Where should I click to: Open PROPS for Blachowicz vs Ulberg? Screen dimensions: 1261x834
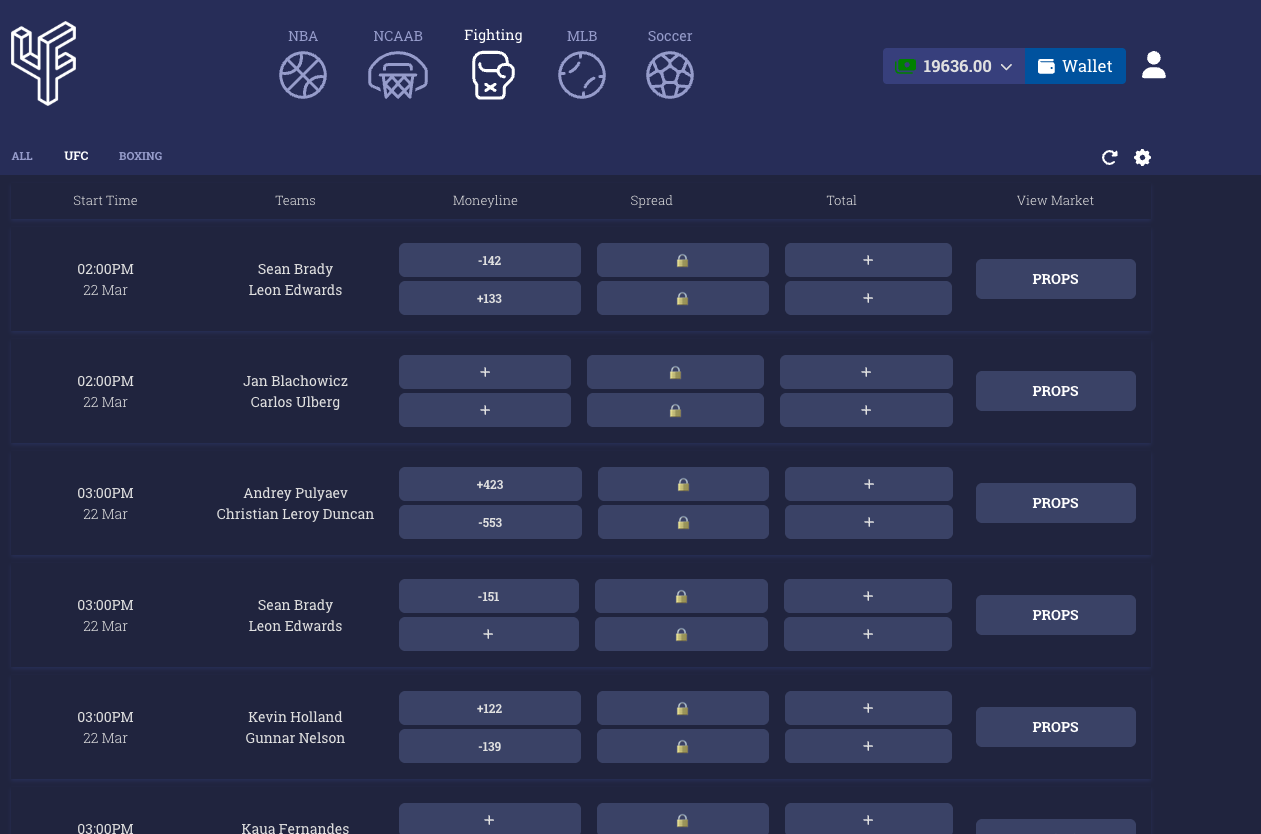[x=1055, y=391]
